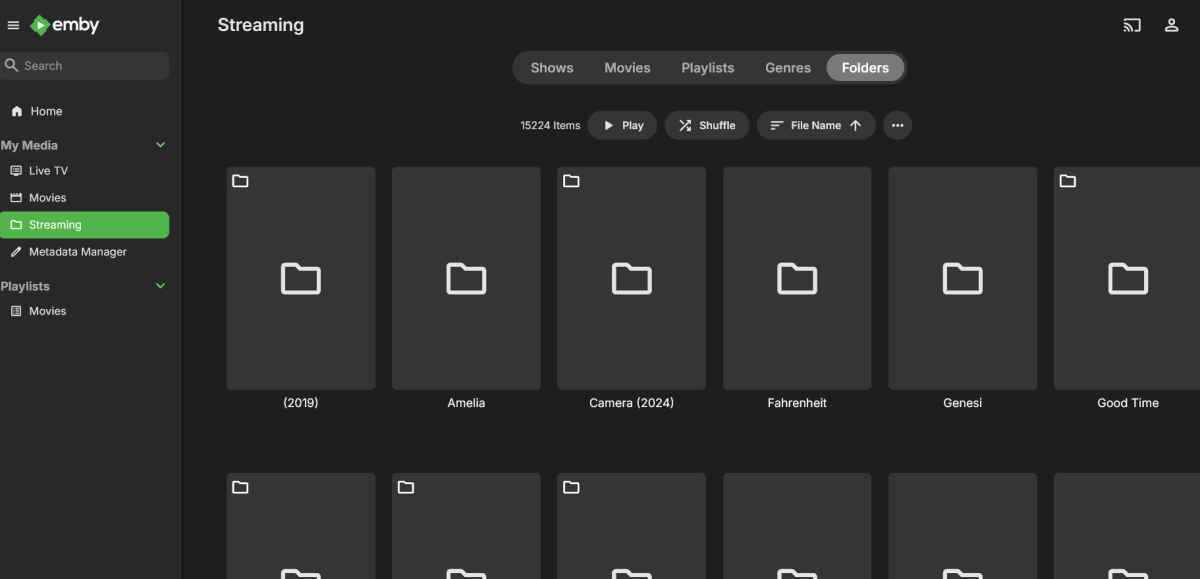Click the user profile icon
This screenshot has width=1200, height=579.
[1171, 25]
